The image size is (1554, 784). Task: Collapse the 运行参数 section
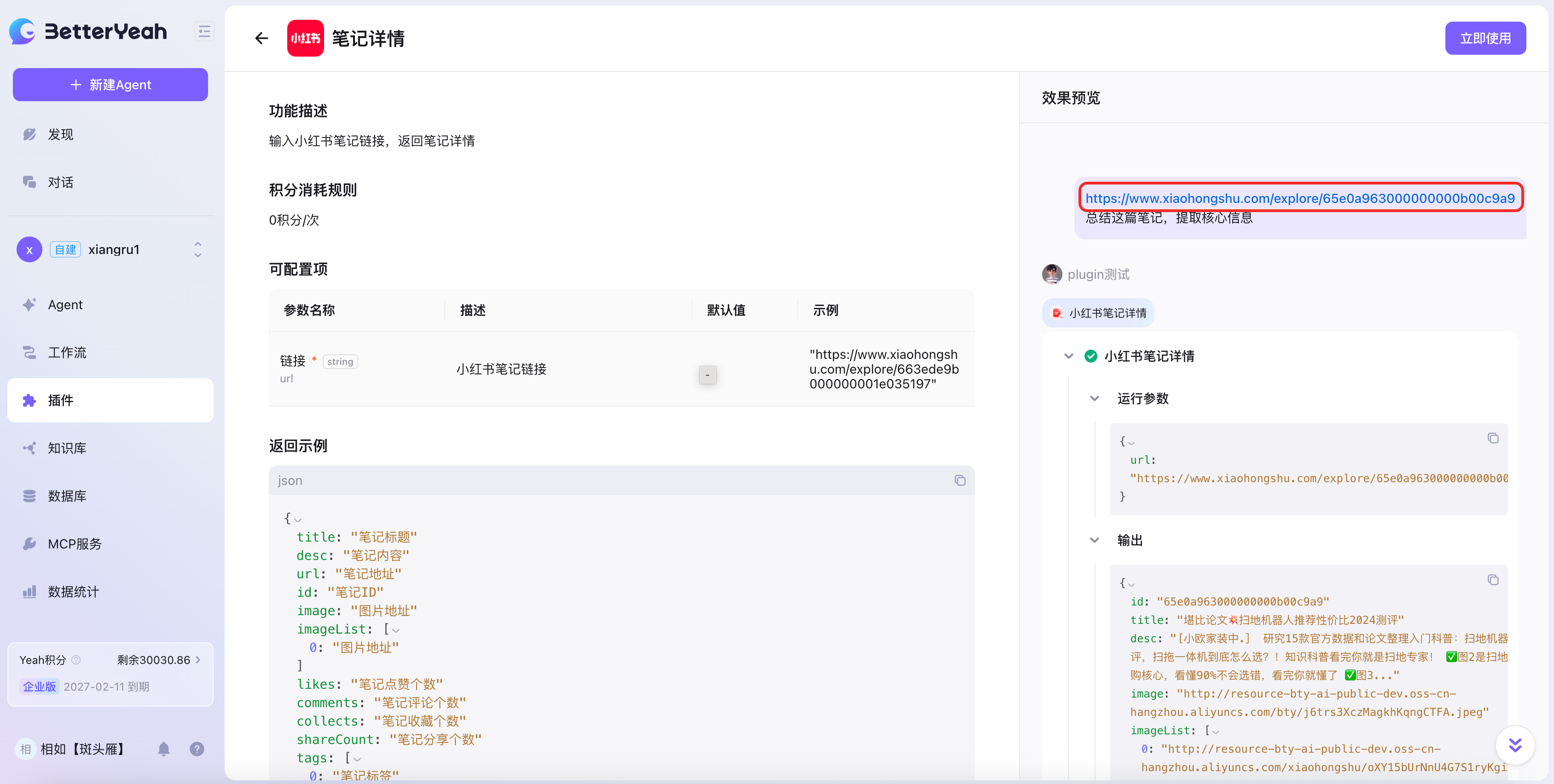coord(1094,398)
